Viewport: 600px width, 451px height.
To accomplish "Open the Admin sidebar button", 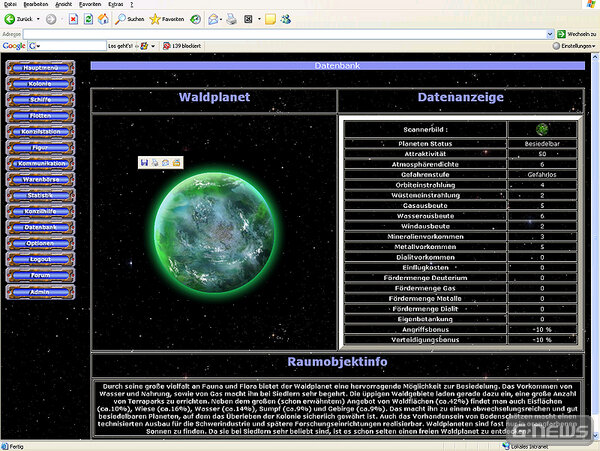I will pyautogui.click(x=40, y=292).
